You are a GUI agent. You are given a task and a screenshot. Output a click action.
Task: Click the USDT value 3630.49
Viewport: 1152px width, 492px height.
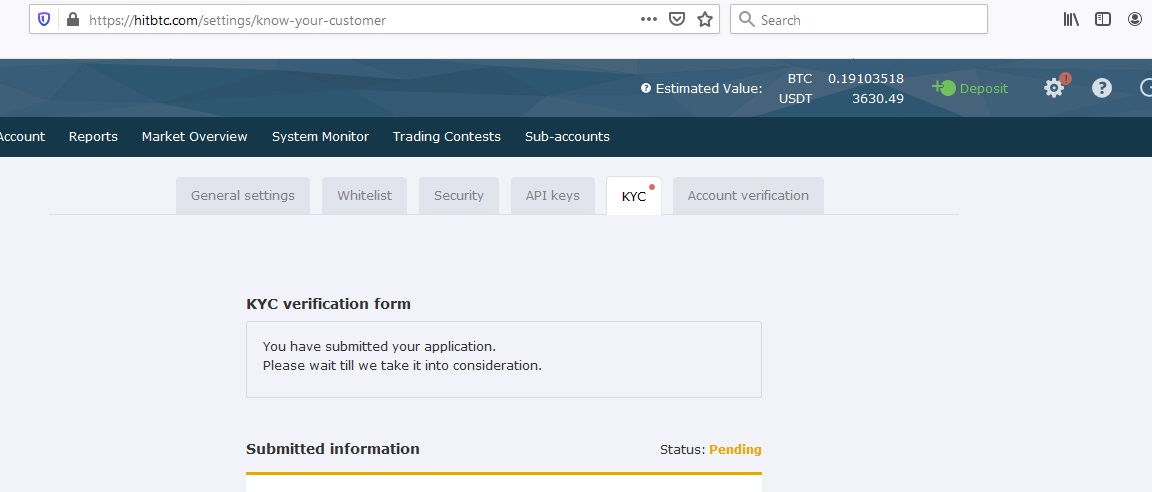877,98
